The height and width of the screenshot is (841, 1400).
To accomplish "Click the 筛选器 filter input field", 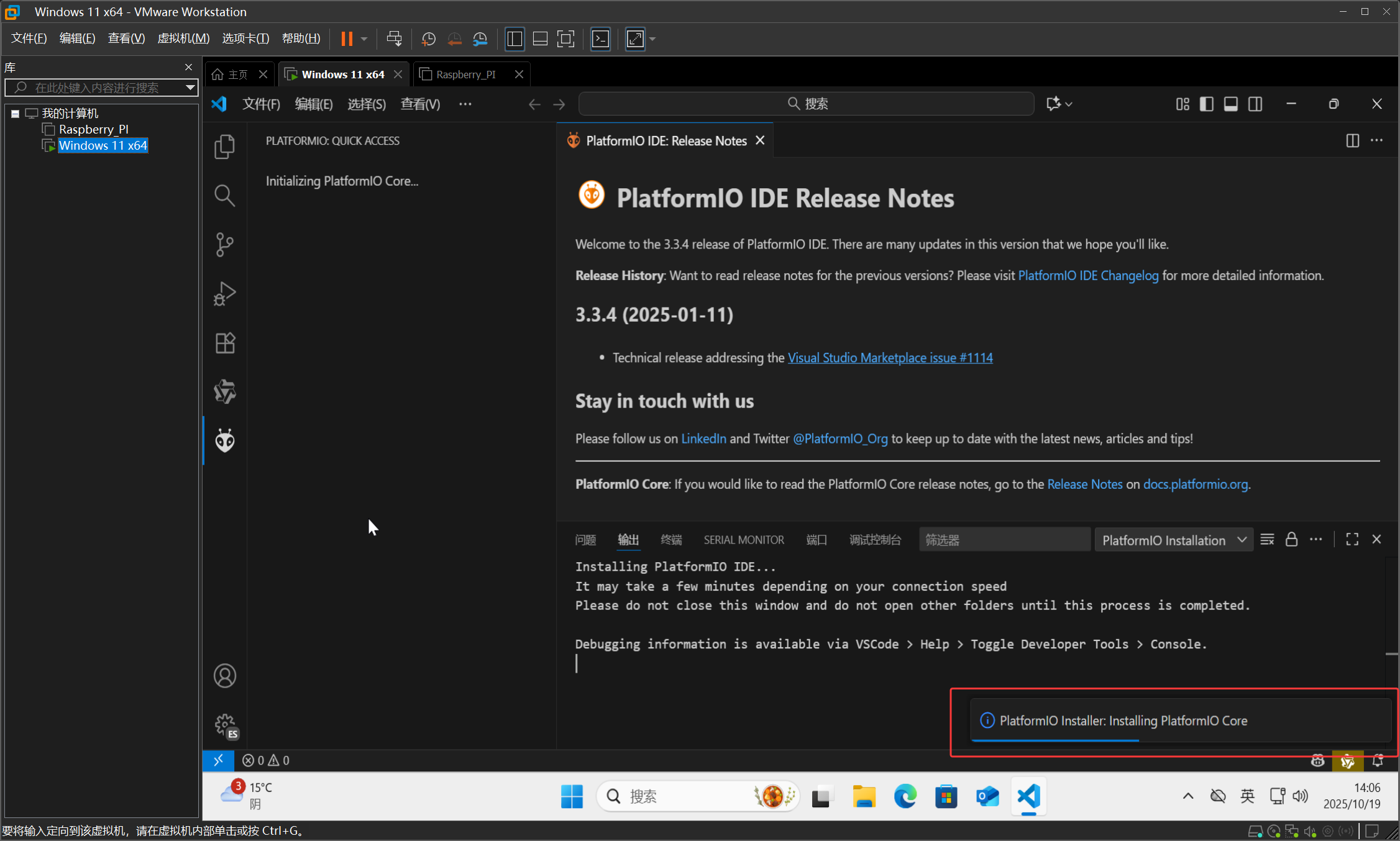I will point(1004,539).
